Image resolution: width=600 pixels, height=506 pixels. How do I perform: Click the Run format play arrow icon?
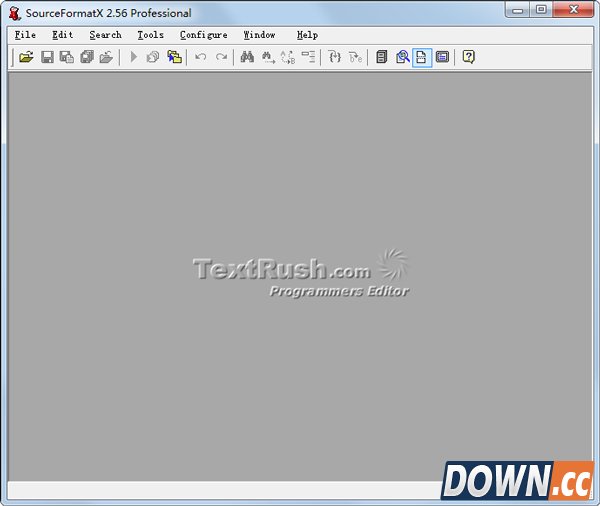point(134,57)
